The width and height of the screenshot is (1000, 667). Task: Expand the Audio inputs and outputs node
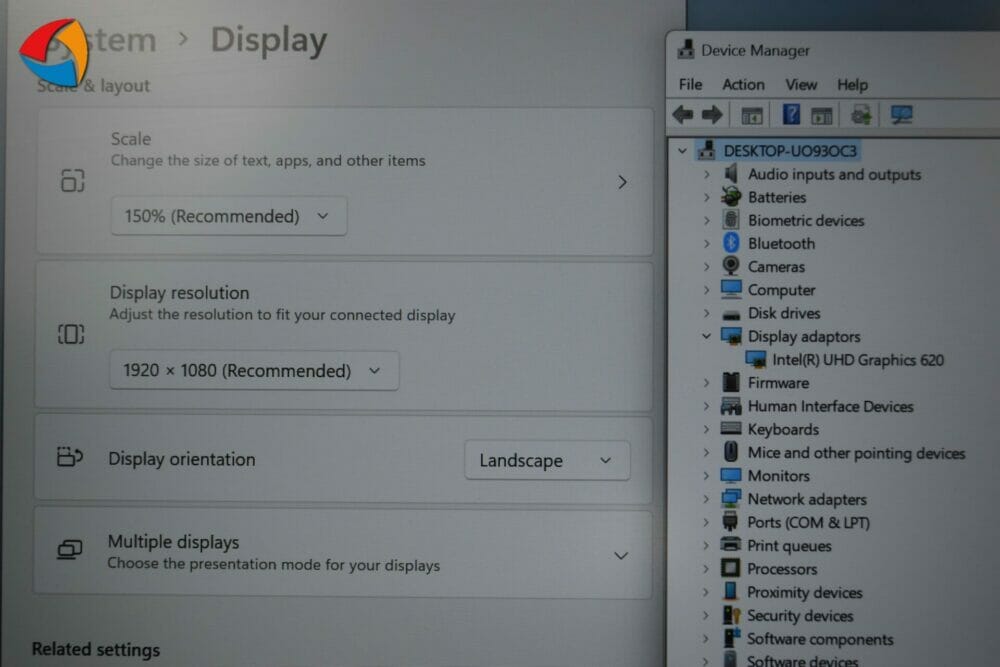tap(707, 174)
